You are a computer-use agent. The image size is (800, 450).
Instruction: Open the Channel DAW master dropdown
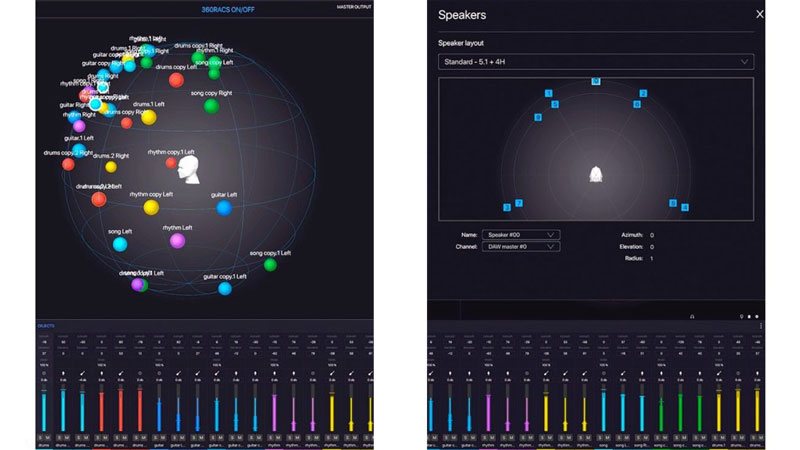pos(520,246)
